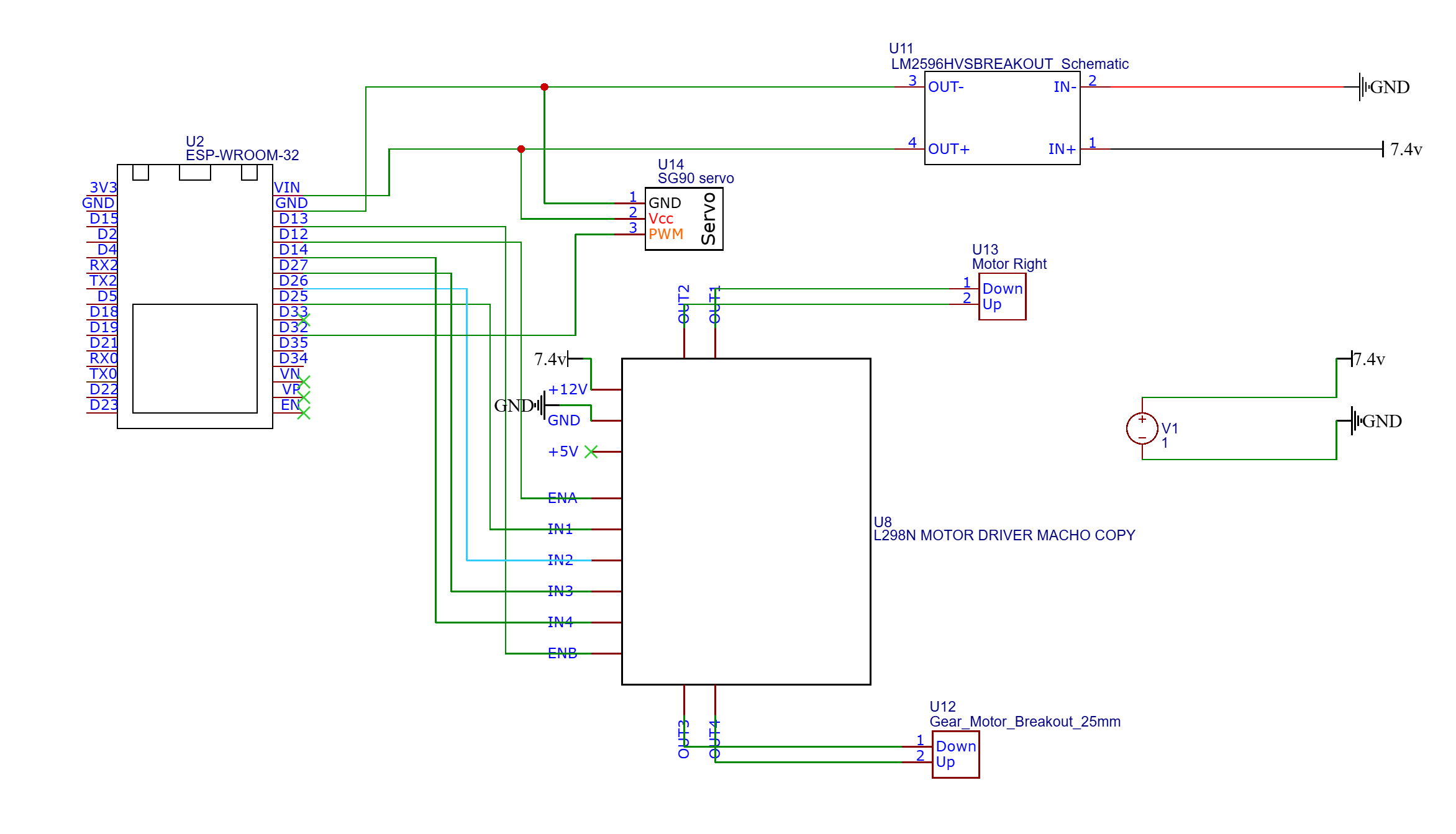
Task: Select the Up pin of Gear Motor U12
Action: (x=945, y=762)
